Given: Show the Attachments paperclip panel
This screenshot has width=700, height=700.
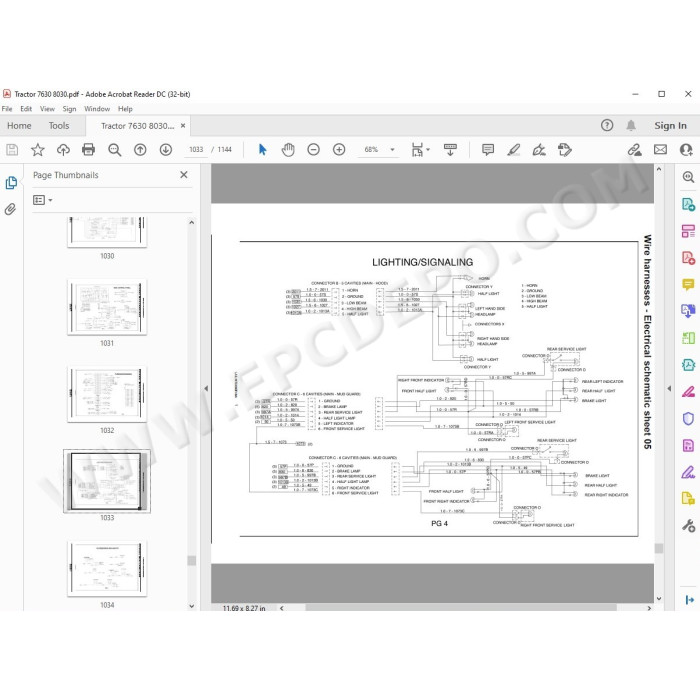Looking at the screenshot, I should (x=10, y=209).
